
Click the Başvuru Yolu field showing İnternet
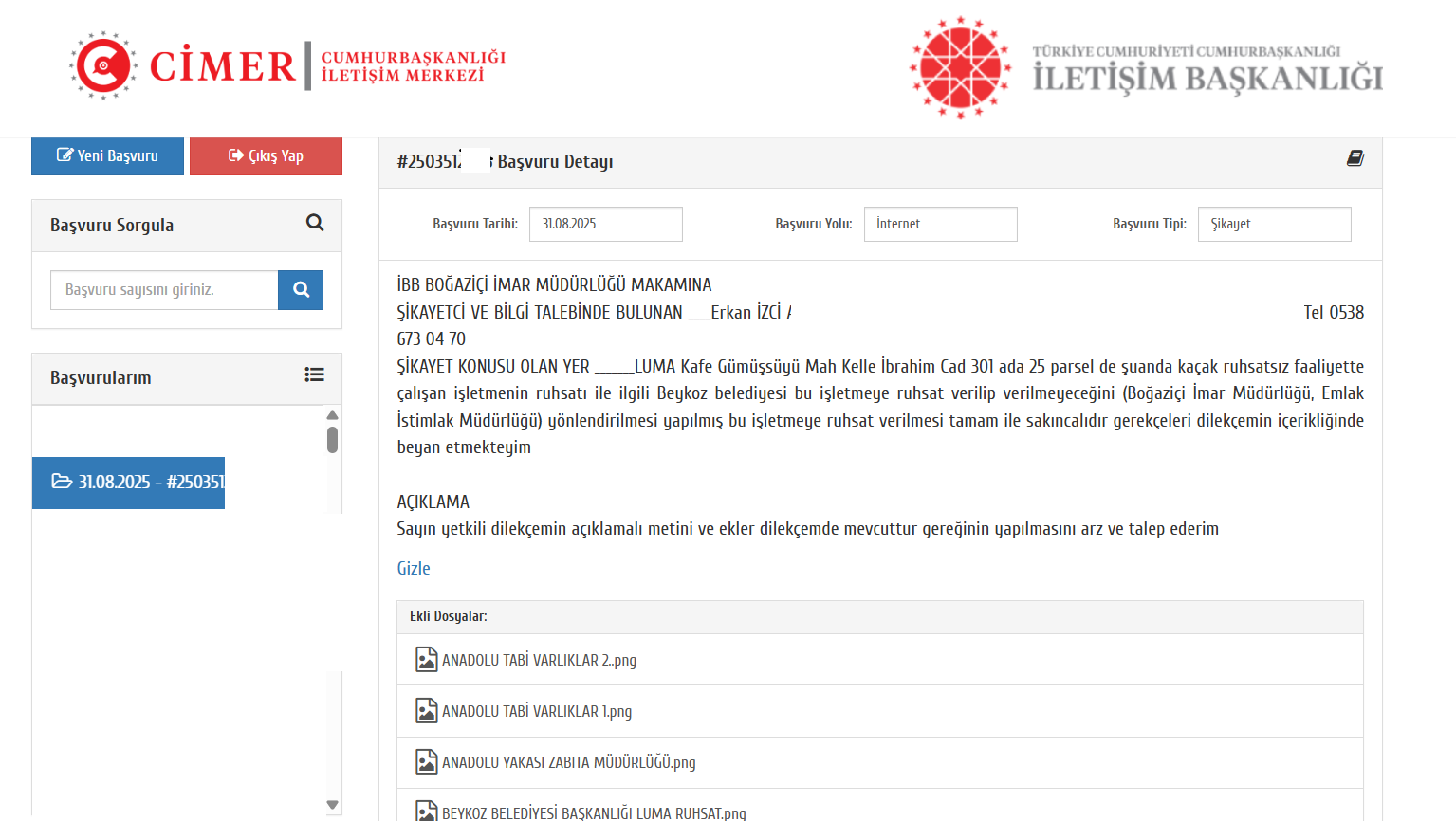[941, 224]
